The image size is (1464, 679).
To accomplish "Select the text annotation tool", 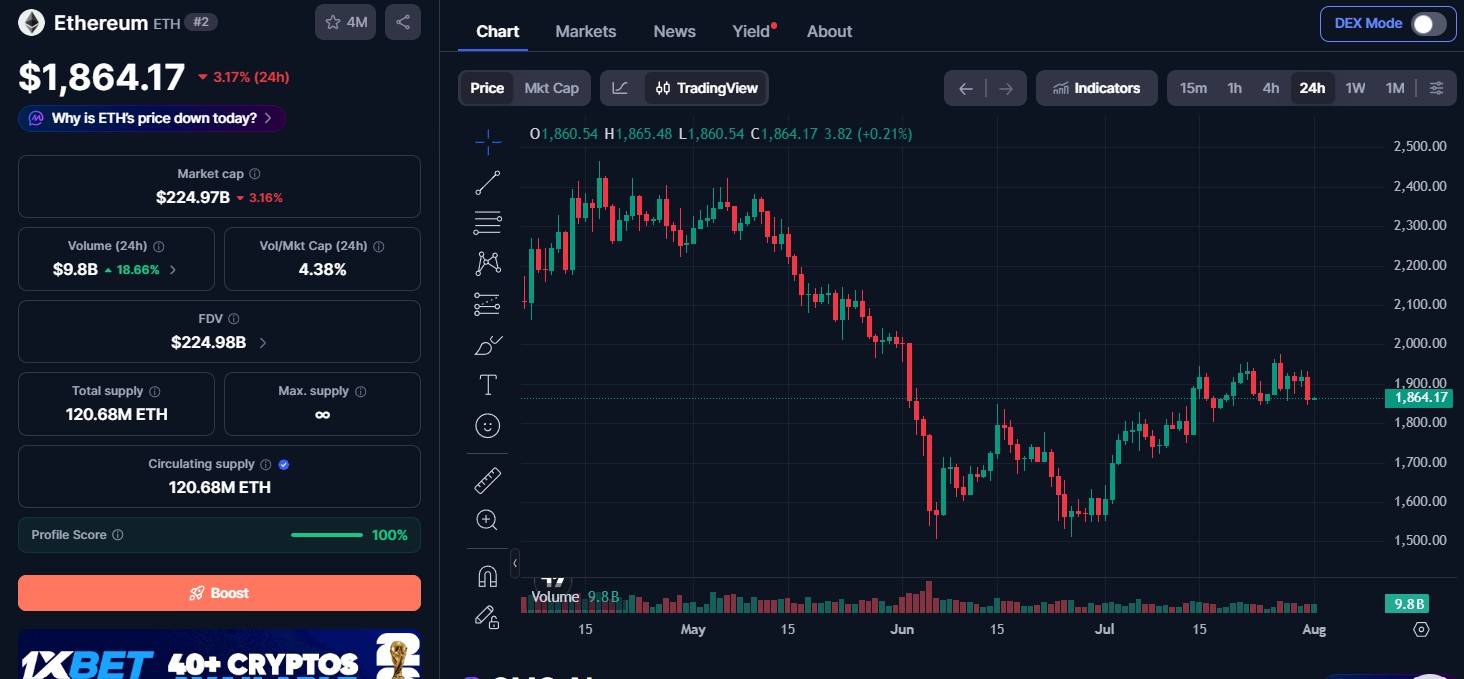I will pos(488,385).
